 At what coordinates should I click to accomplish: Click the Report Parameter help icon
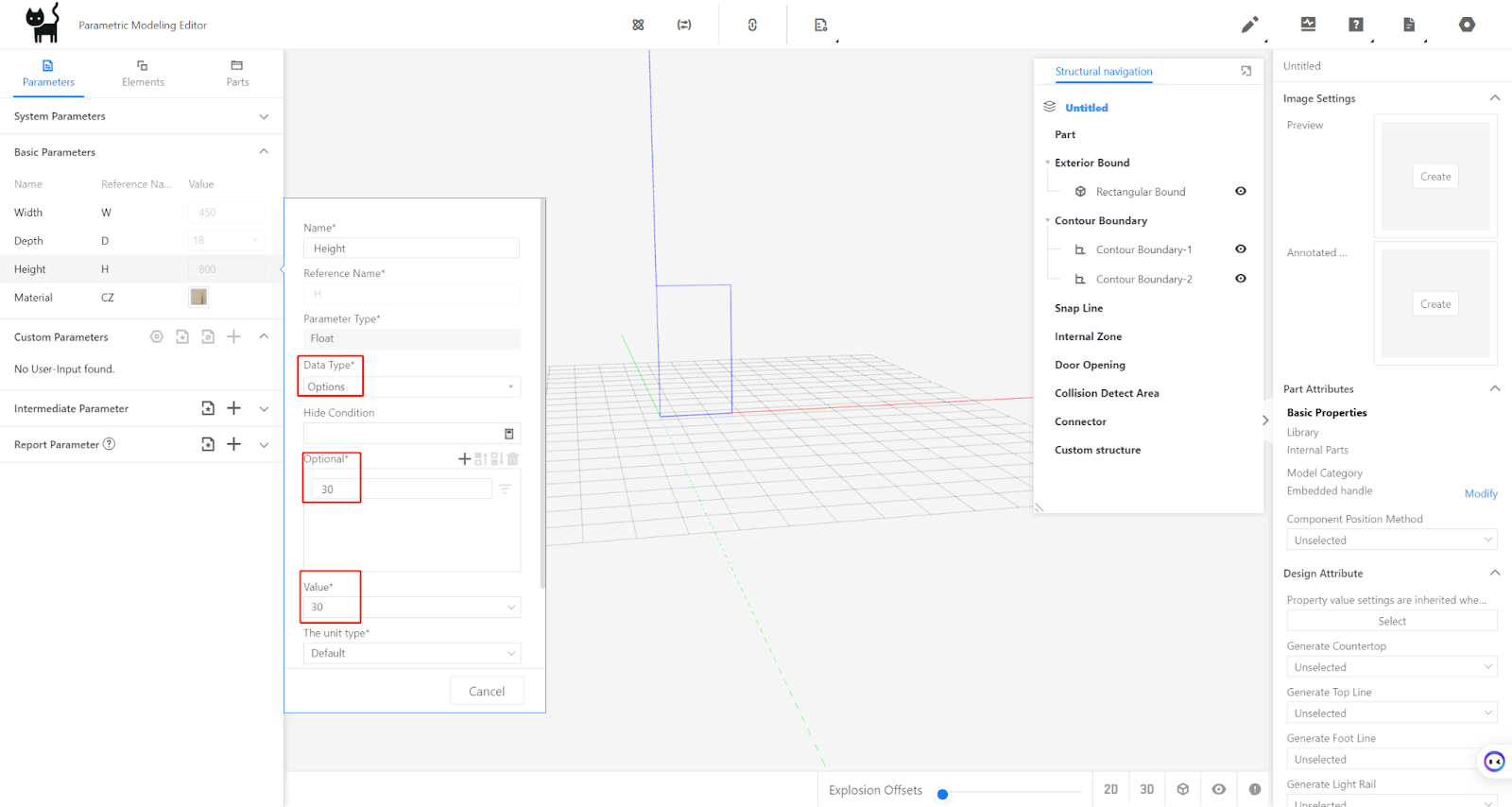pyautogui.click(x=109, y=444)
